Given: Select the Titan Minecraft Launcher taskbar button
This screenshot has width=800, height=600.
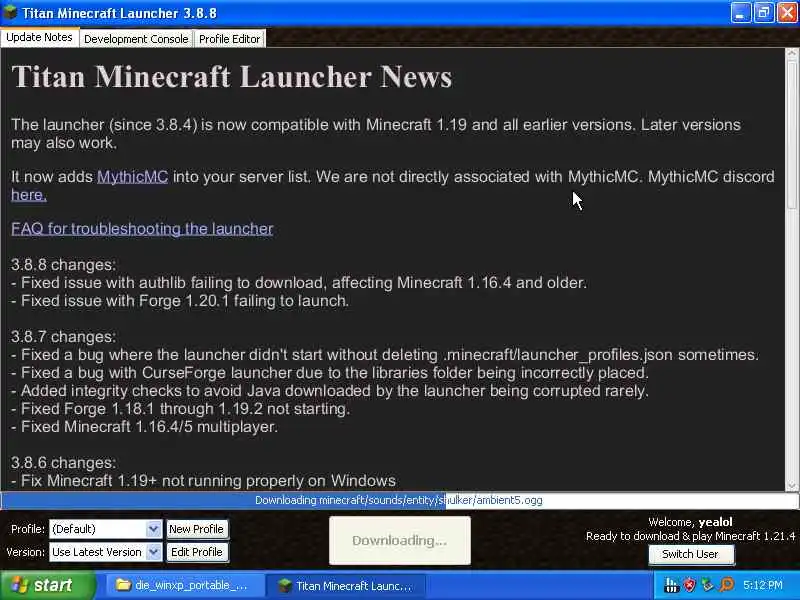Looking at the screenshot, I should [347, 586].
